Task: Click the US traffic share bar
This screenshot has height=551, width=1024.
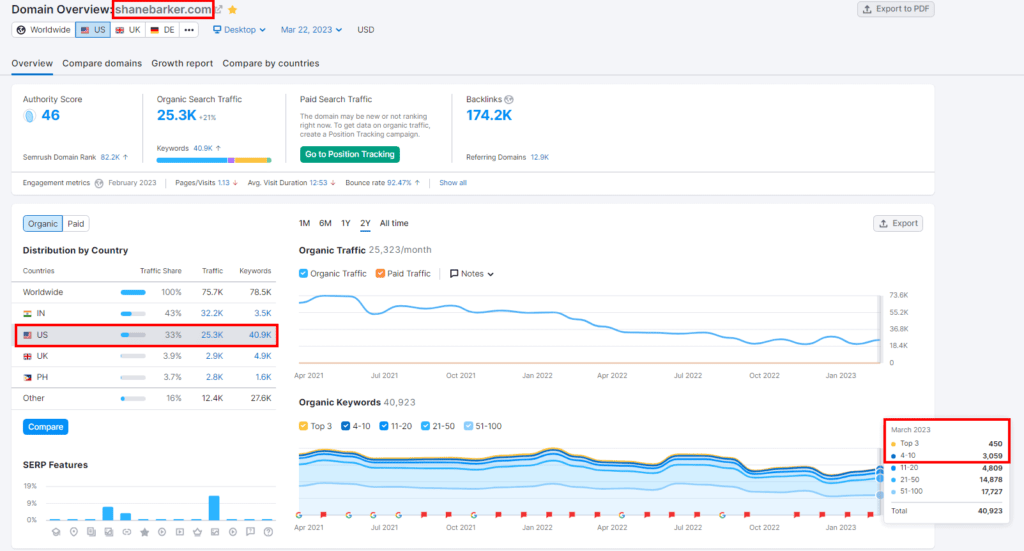Action: (133, 335)
